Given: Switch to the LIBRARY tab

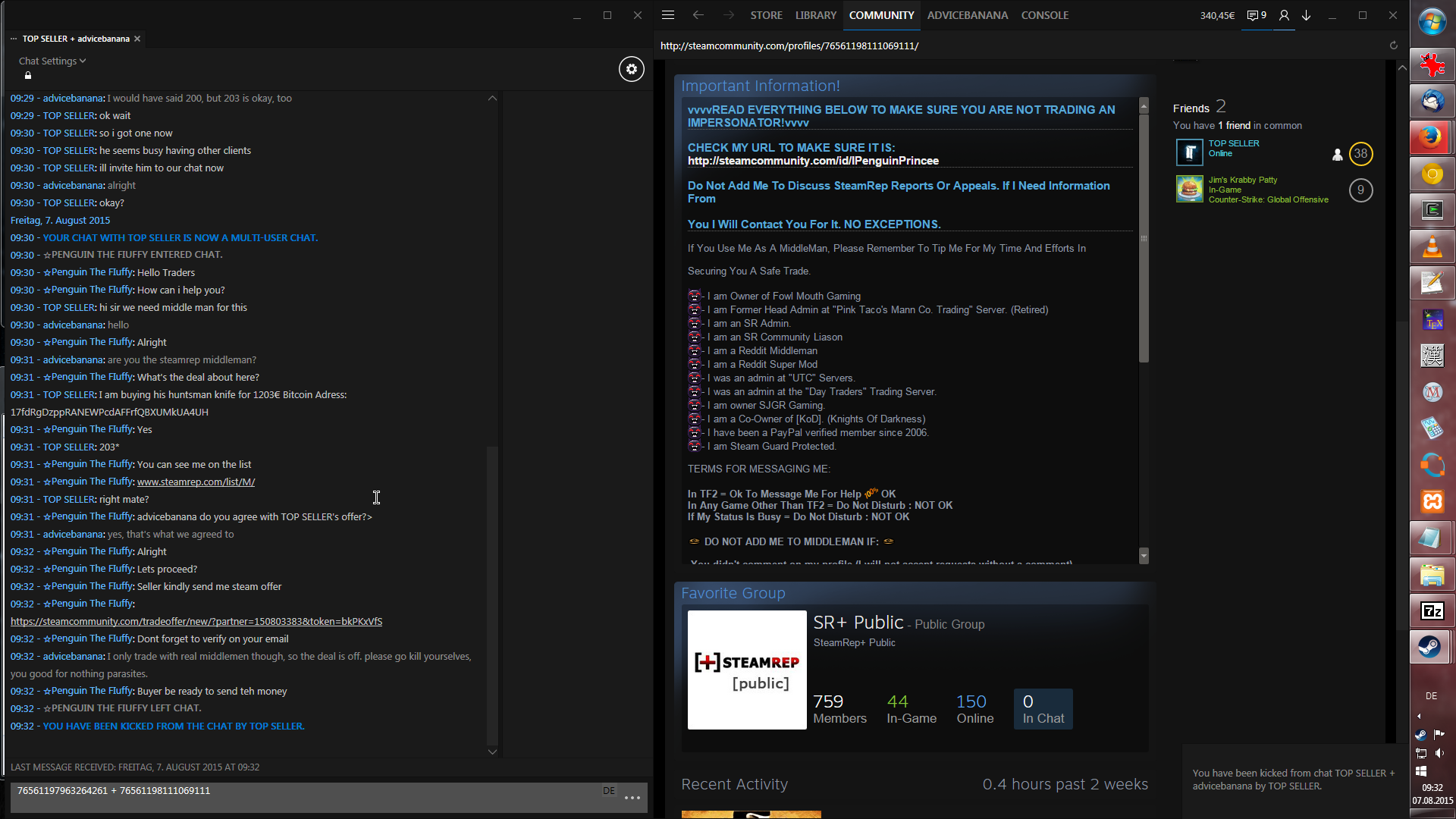Looking at the screenshot, I should pyautogui.click(x=815, y=15).
